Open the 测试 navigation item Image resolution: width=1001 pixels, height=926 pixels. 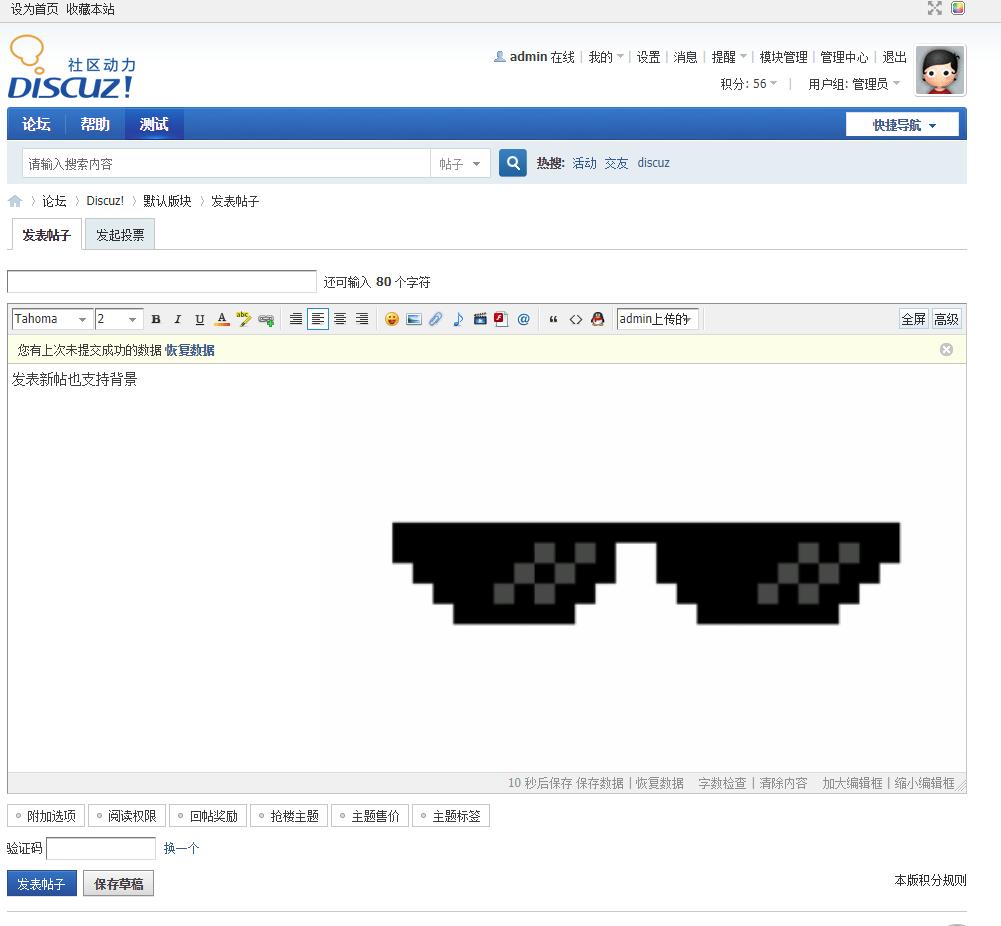click(154, 124)
